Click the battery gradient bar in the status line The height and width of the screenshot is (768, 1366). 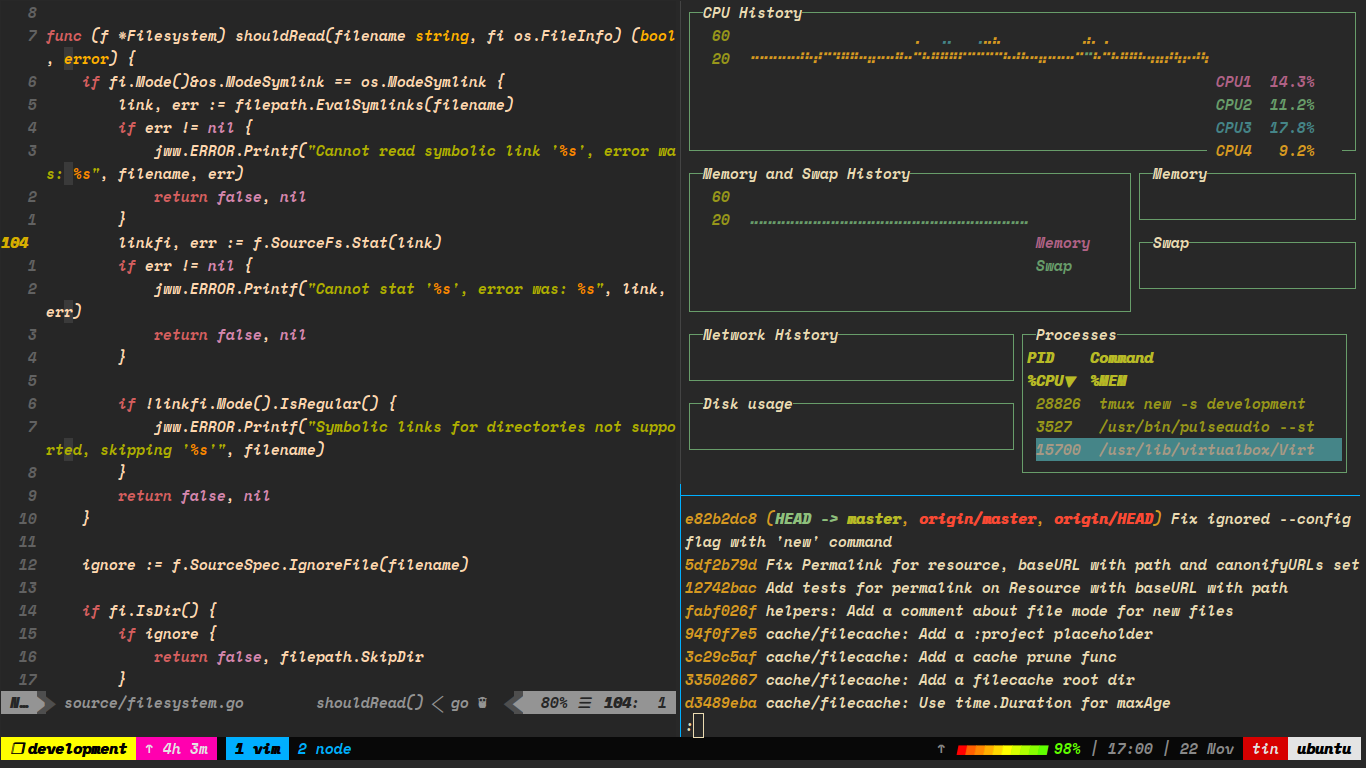click(1002, 749)
